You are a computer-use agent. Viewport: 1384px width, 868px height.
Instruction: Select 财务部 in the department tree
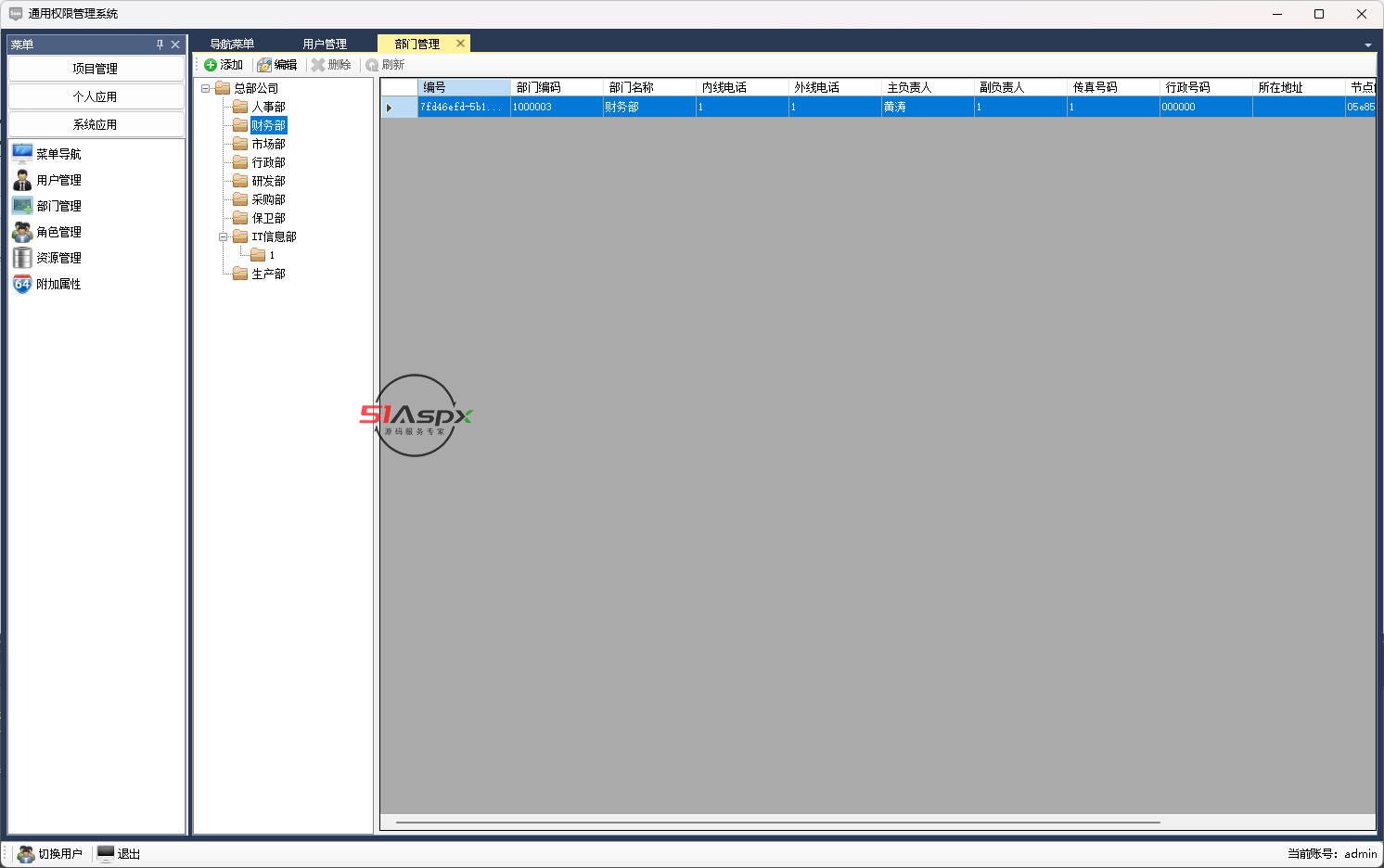pyautogui.click(x=268, y=125)
